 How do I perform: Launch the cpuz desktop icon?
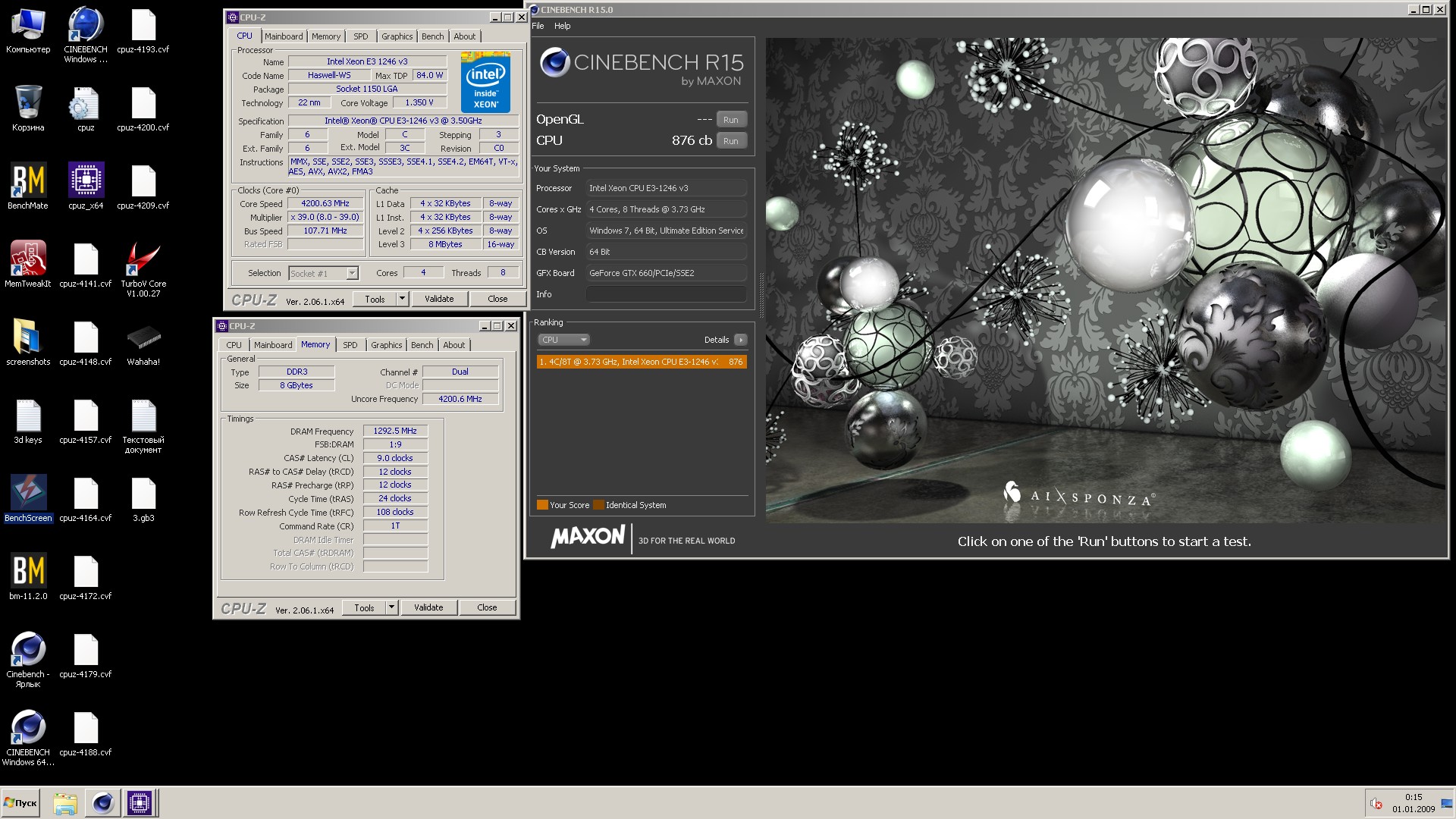[x=85, y=109]
